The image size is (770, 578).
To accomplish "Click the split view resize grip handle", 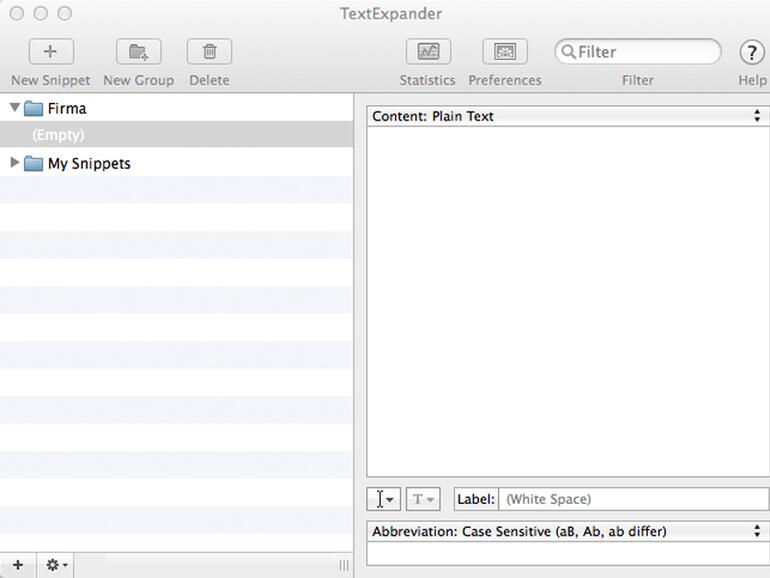I will pos(344,566).
